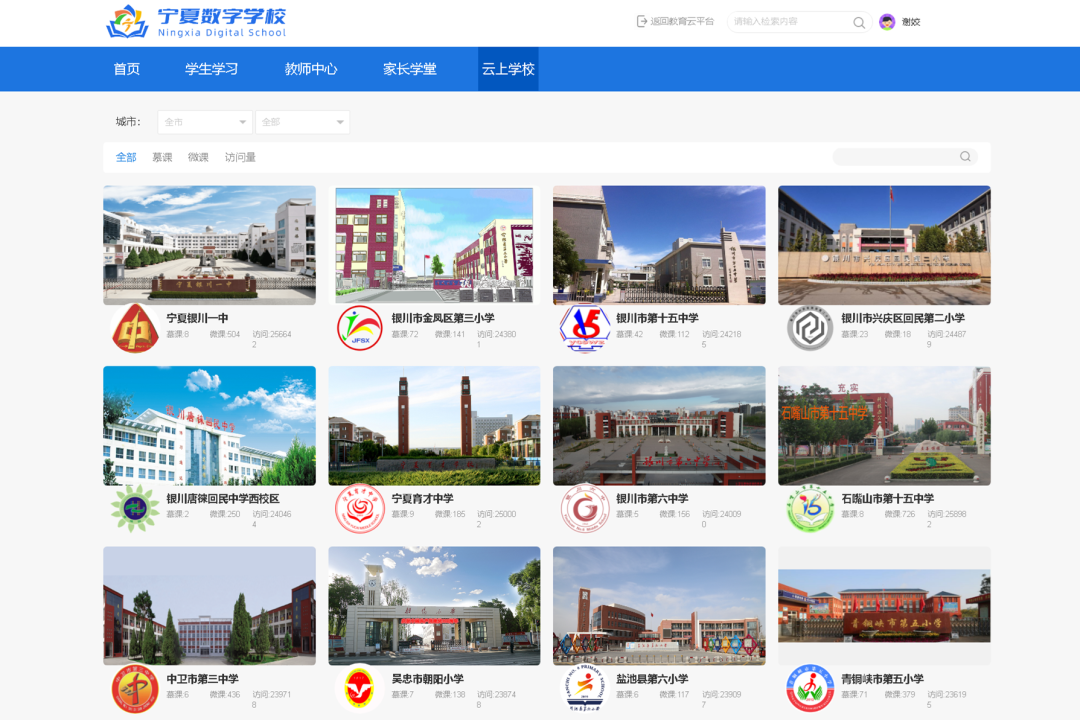1080x720 pixels.
Task: Select the 慕课 sort filter tab
Action: click(162, 157)
